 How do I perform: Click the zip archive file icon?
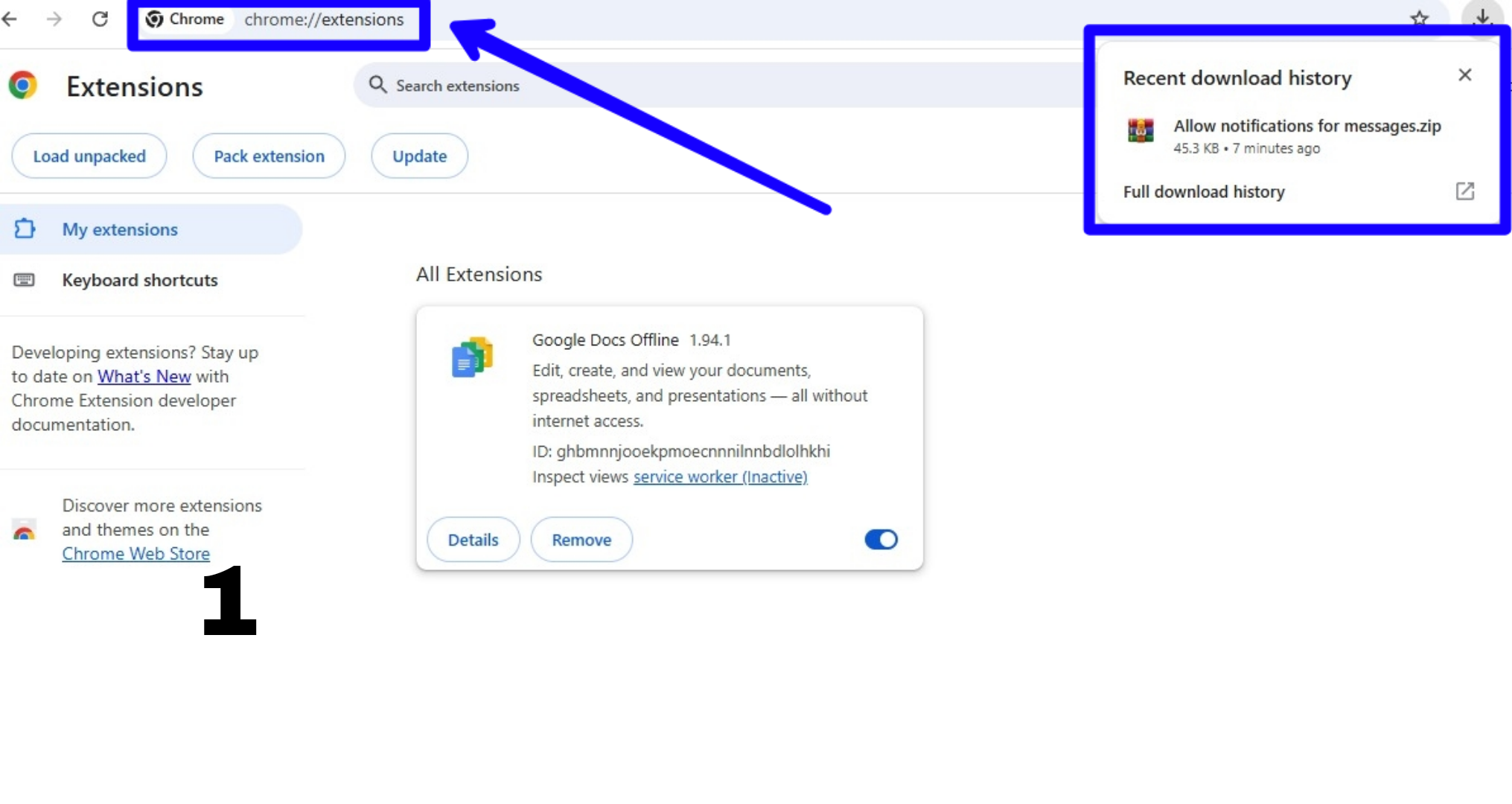click(x=1140, y=131)
